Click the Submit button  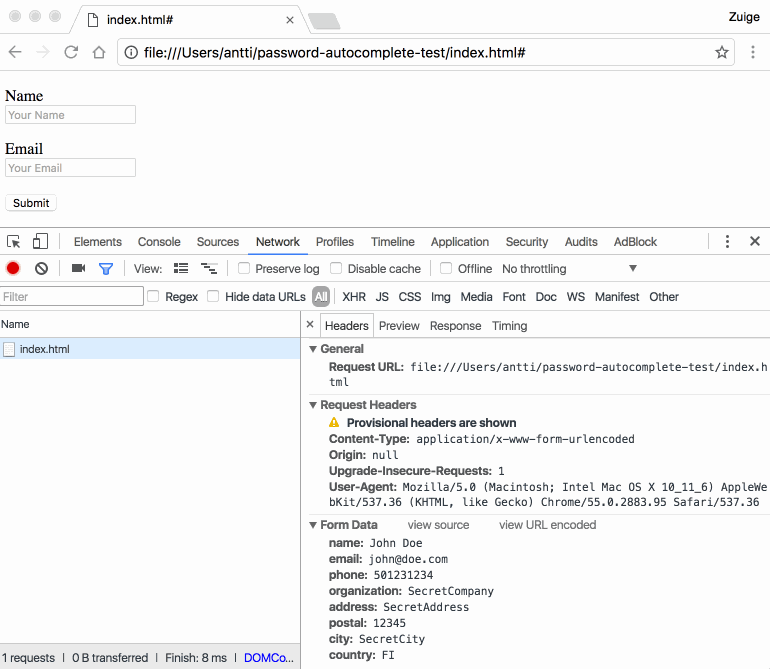tap(31, 203)
